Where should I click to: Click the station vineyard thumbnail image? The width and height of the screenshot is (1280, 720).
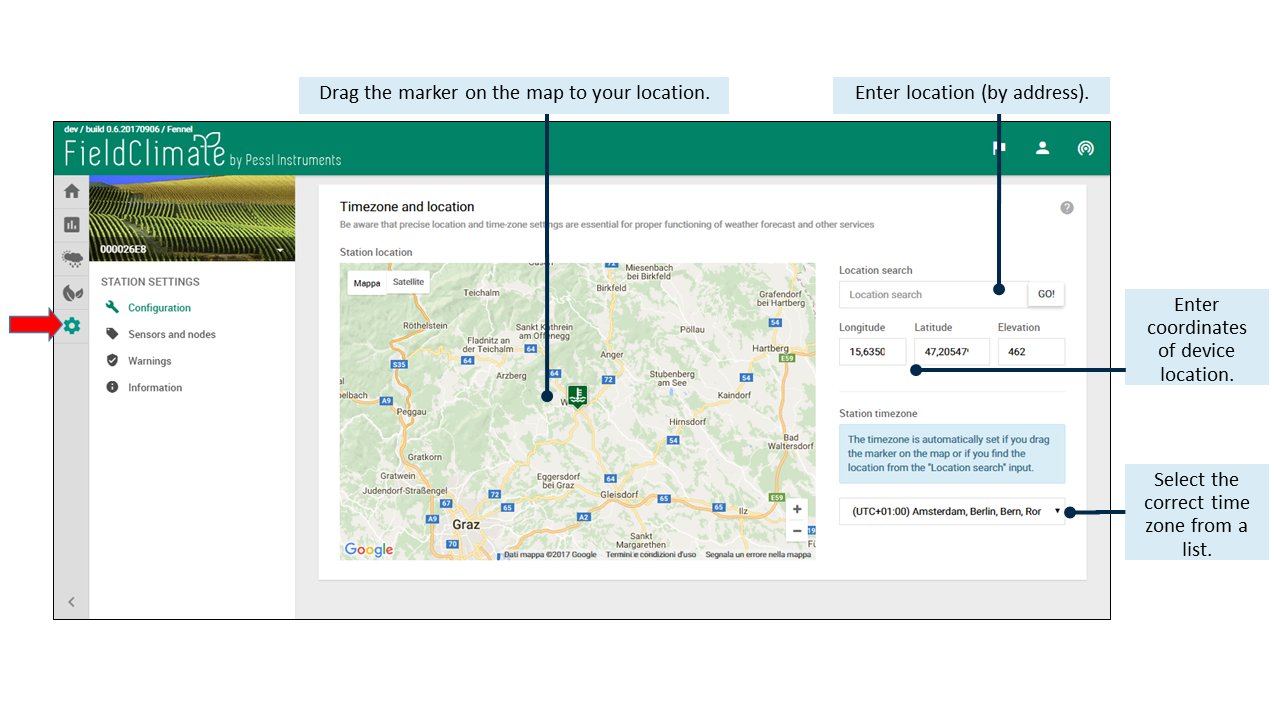192,219
